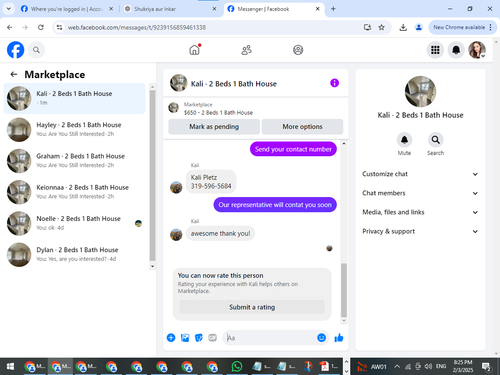Screen dimensions: 500x375
Task: Expand Chat members section
Action: (420, 193)
